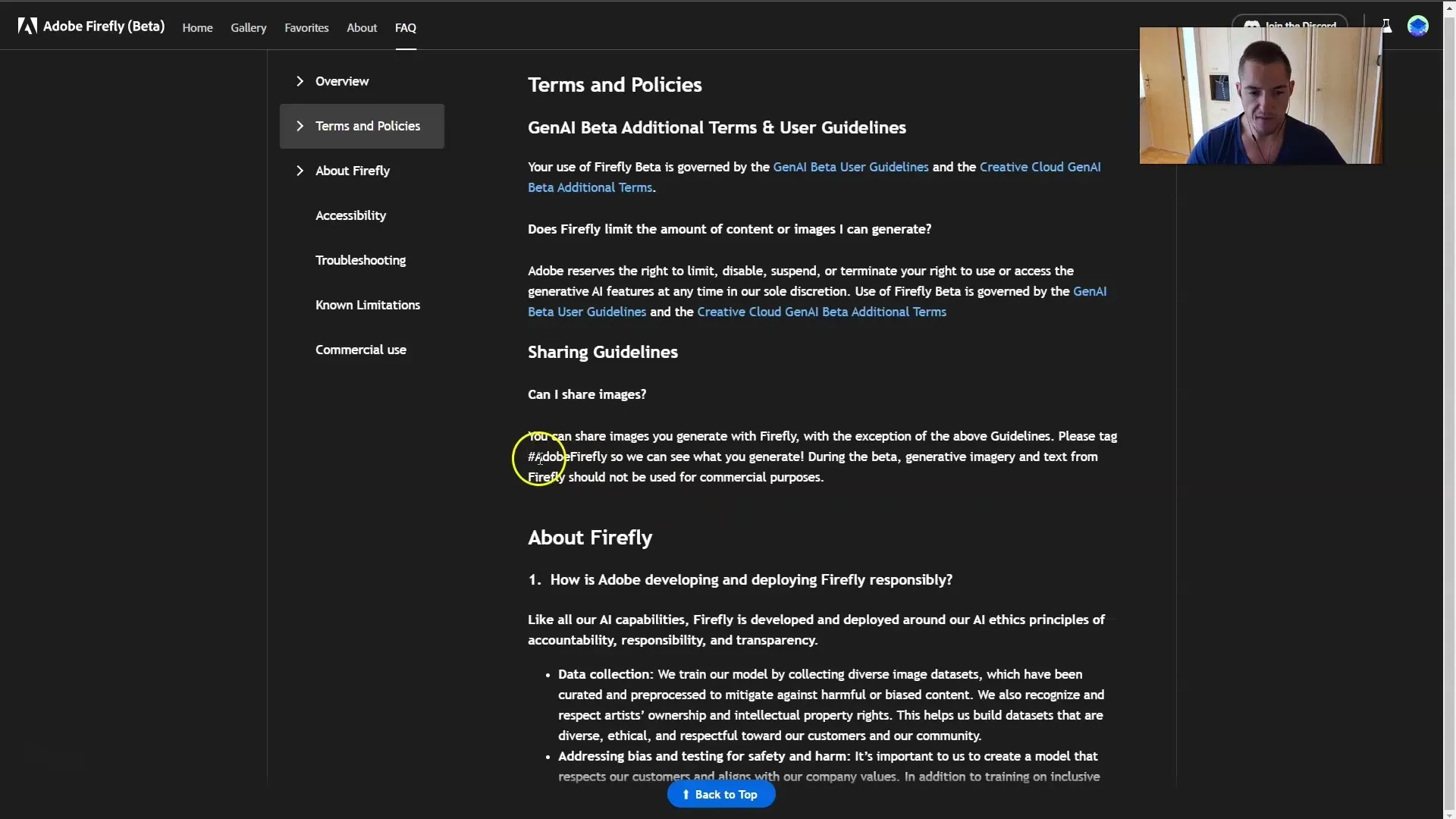
Task: Open the Home navigation tab
Action: [x=197, y=27]
